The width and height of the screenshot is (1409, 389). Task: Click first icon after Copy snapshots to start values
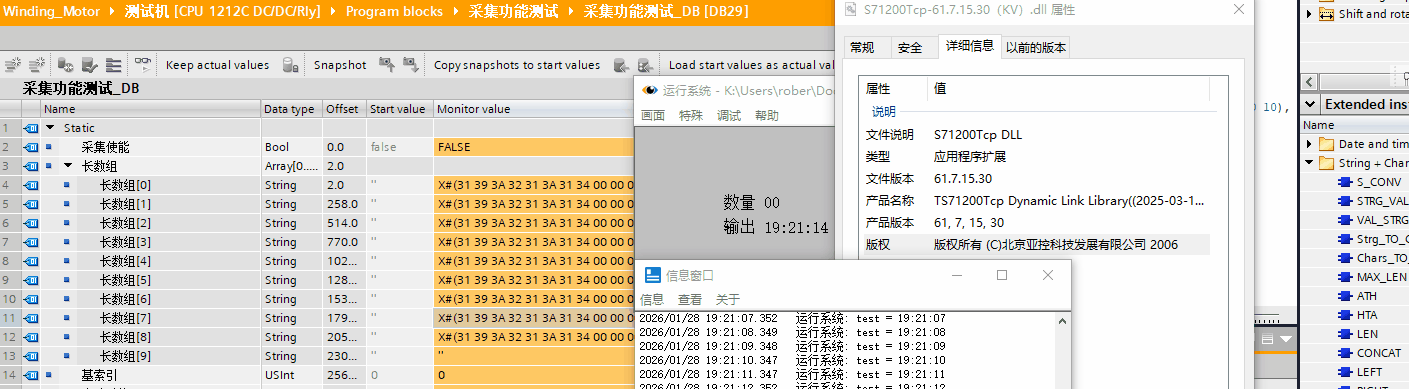pyautogui.click(x=620, y=65)
